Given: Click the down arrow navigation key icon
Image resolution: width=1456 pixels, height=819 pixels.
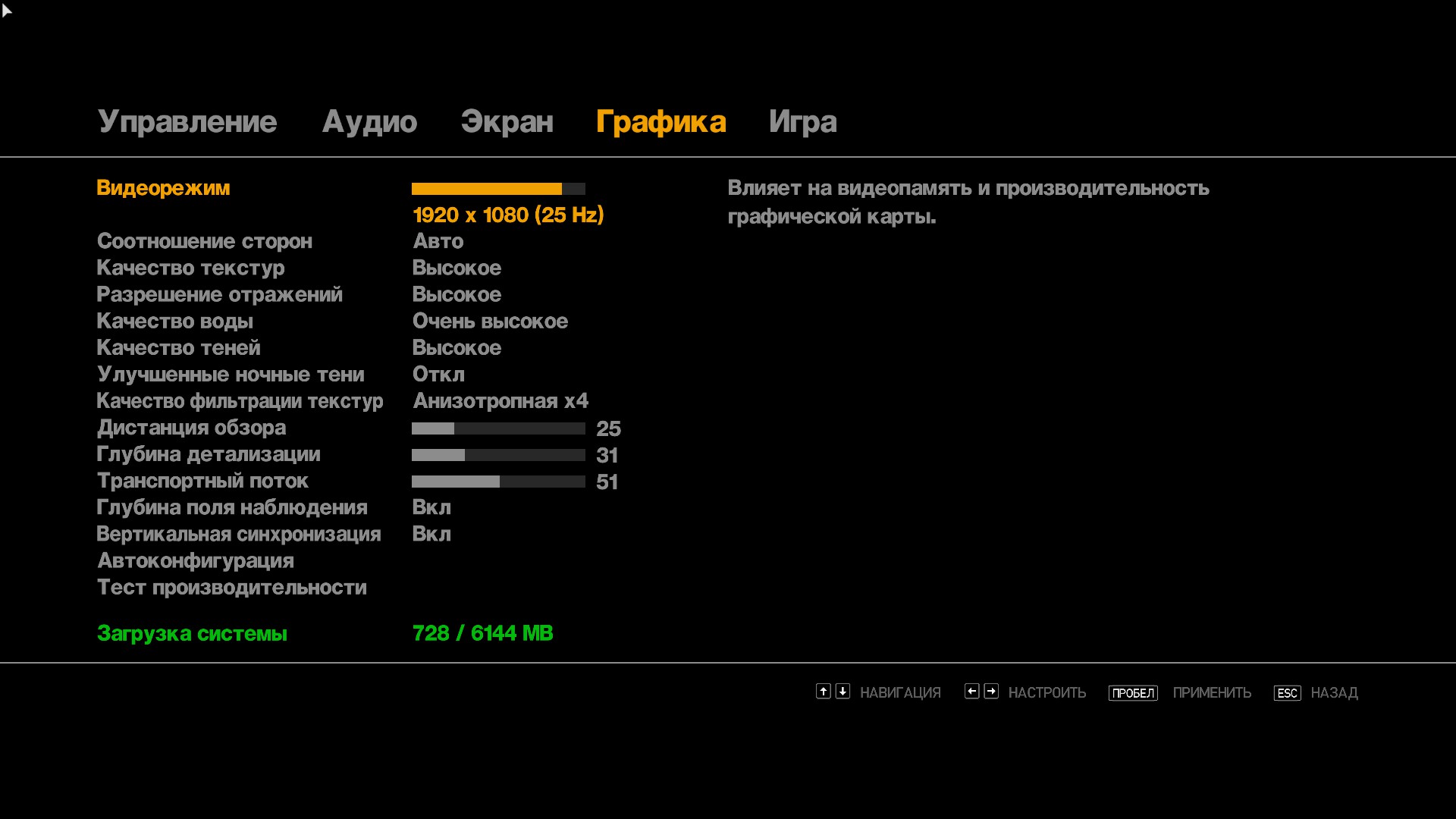Looking at the screenshot, I should (x=843, y=691).
